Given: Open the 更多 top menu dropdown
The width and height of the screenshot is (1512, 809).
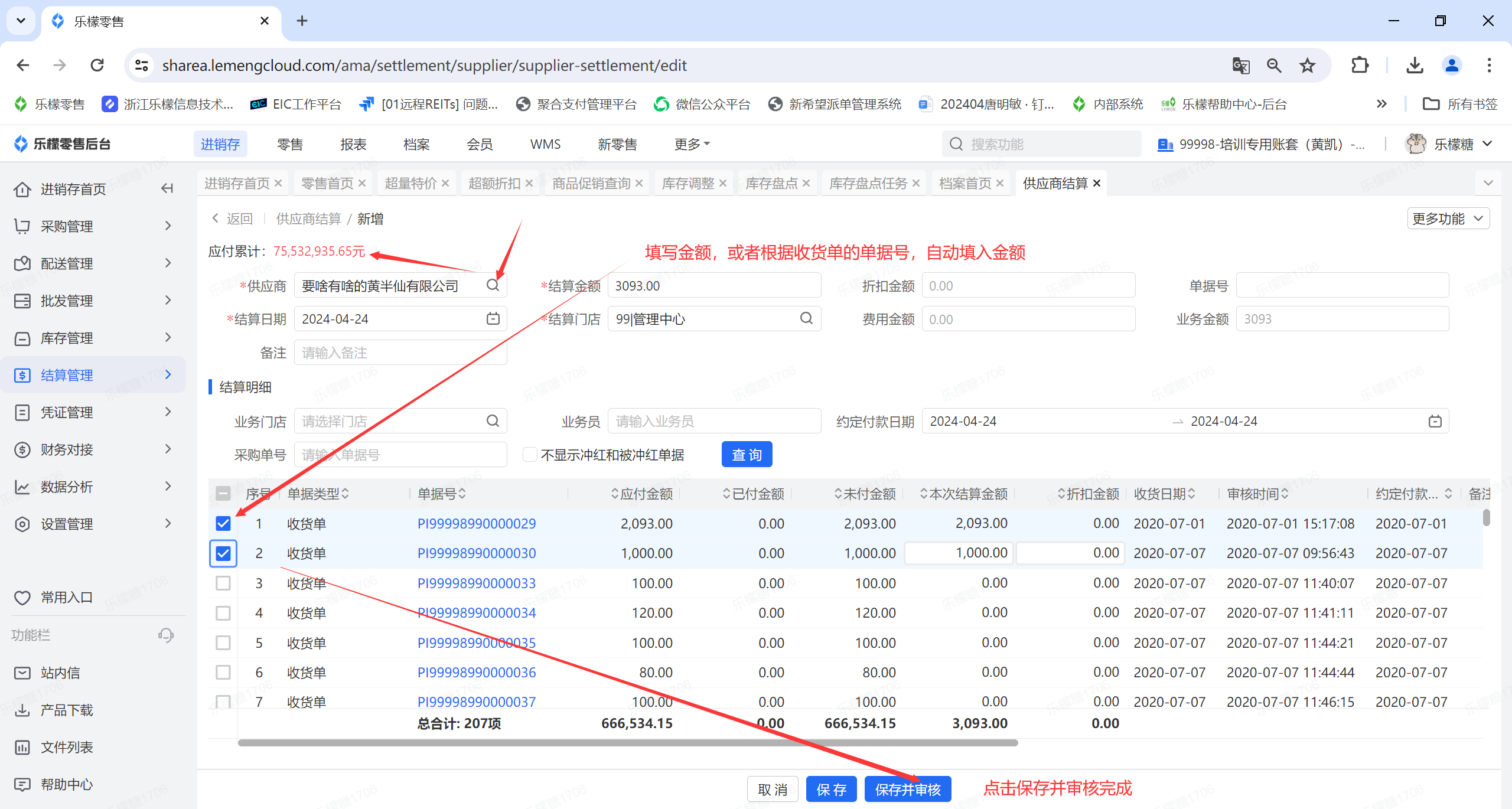Looking at the screenshot, I should point(692,144).
